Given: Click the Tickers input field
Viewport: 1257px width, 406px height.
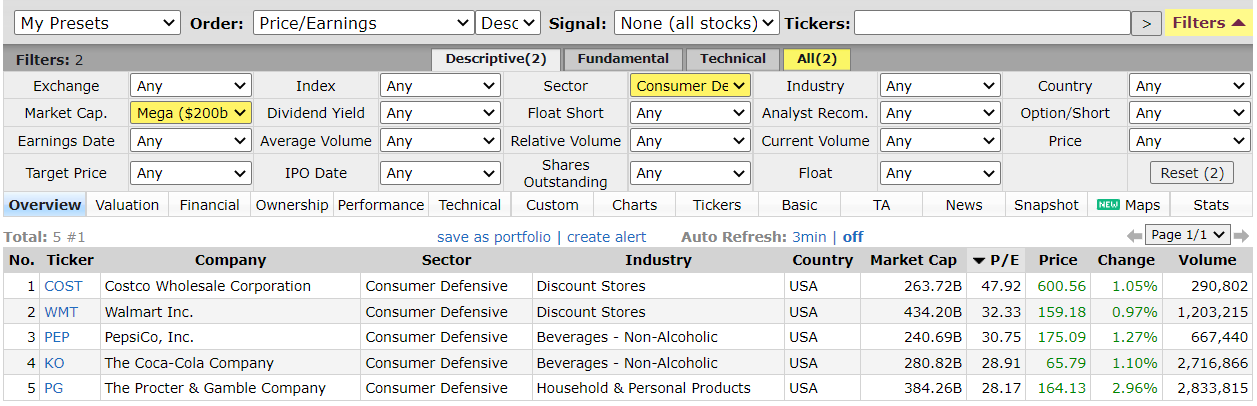Looking at the screenshot, I should pyautogui.click(x=992, y=23).
